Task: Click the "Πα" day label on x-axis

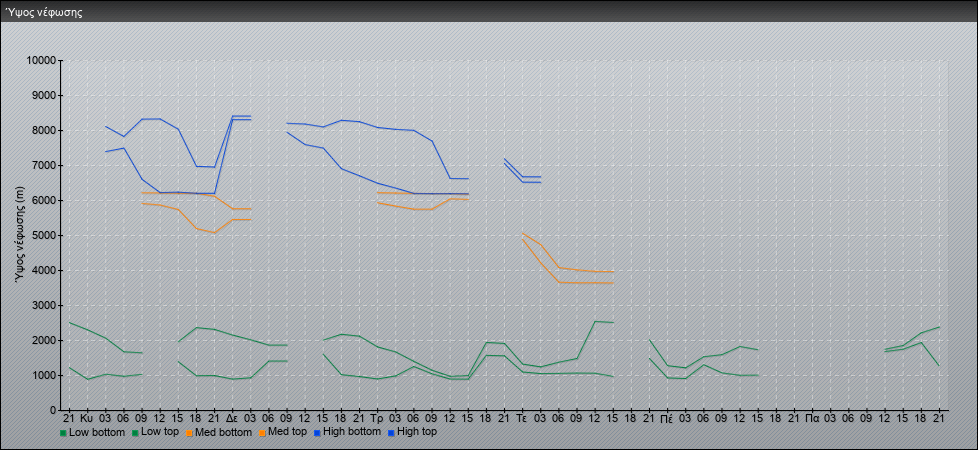Action: 812,418
